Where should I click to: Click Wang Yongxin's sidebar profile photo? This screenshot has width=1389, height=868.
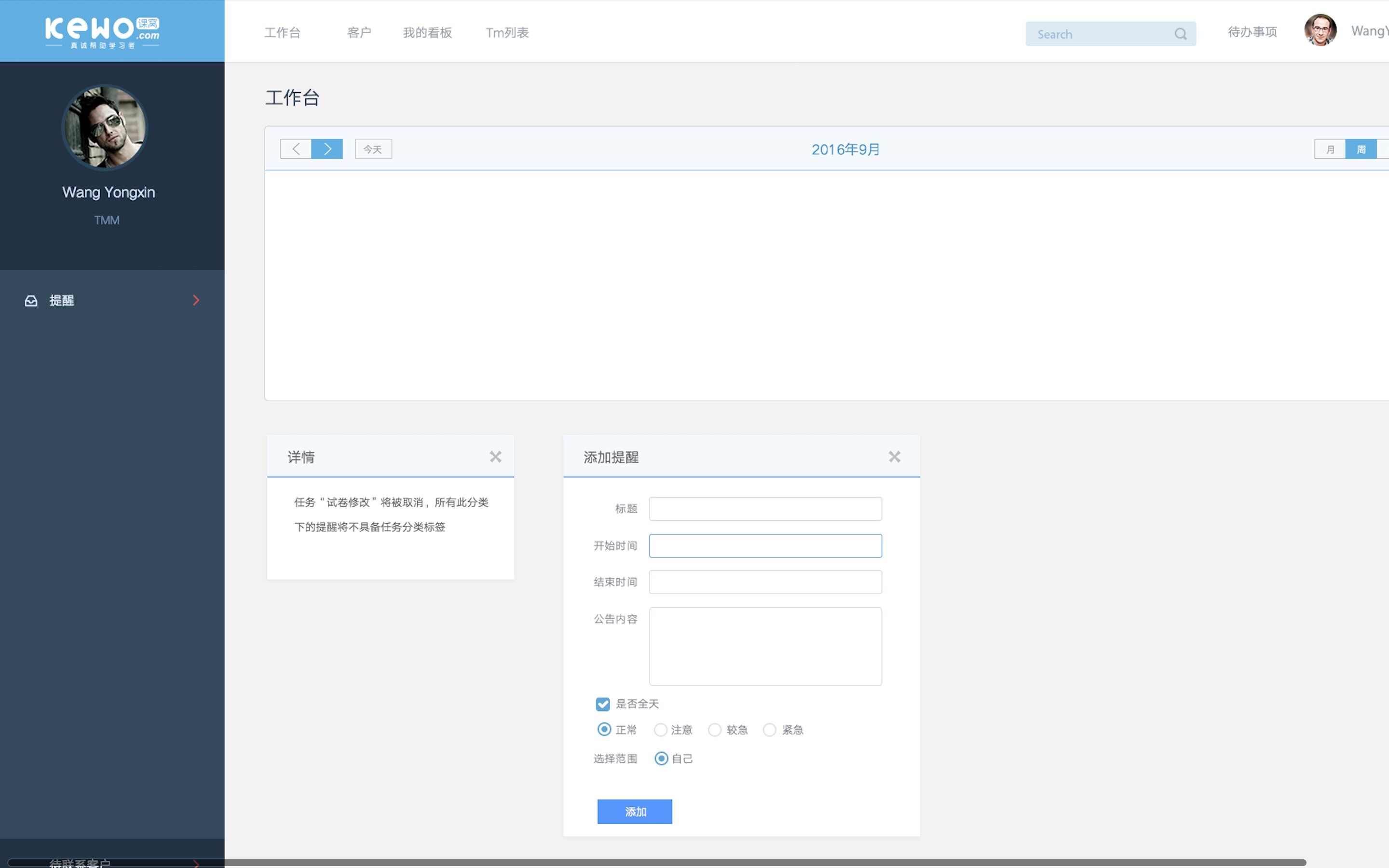105,127
